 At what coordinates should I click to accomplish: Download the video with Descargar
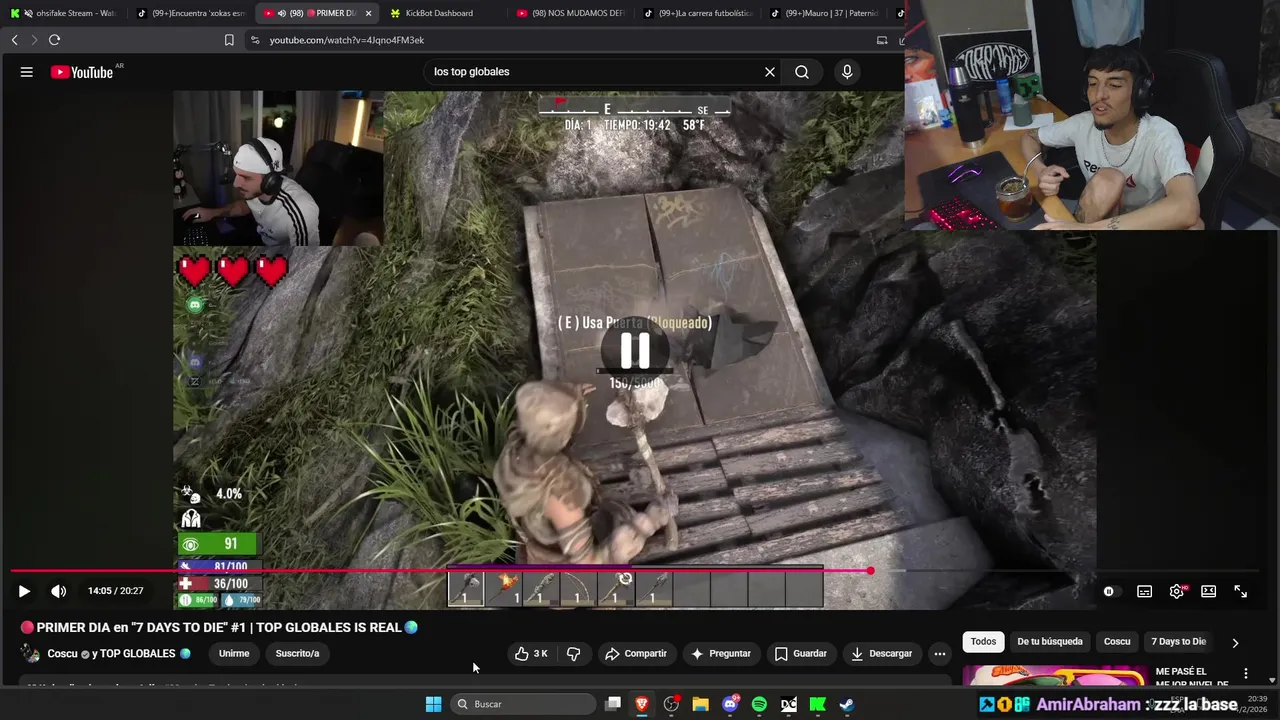tap(882, 654)
